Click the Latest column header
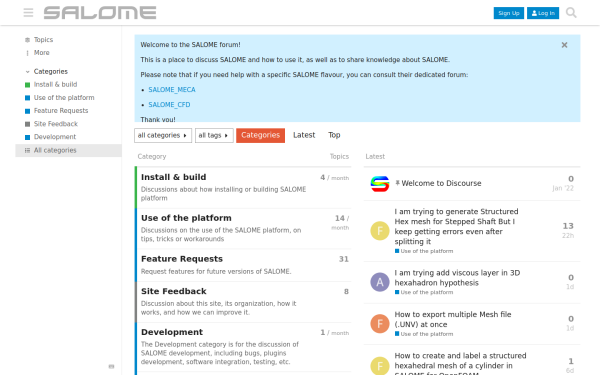The image size is (600, 375). (375, 157)
